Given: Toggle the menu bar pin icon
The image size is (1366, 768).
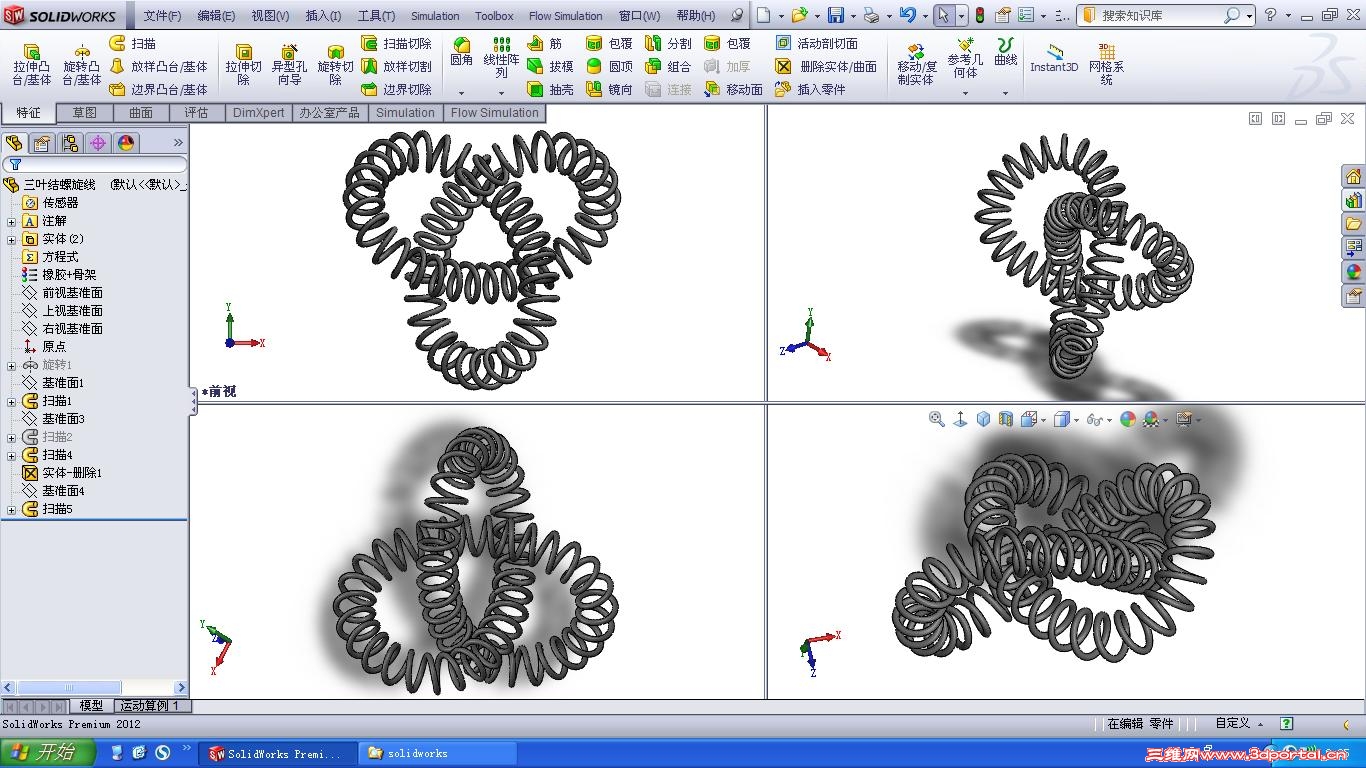Looking at the screenshot, I should pyautogui.click(x=737, y=15).
